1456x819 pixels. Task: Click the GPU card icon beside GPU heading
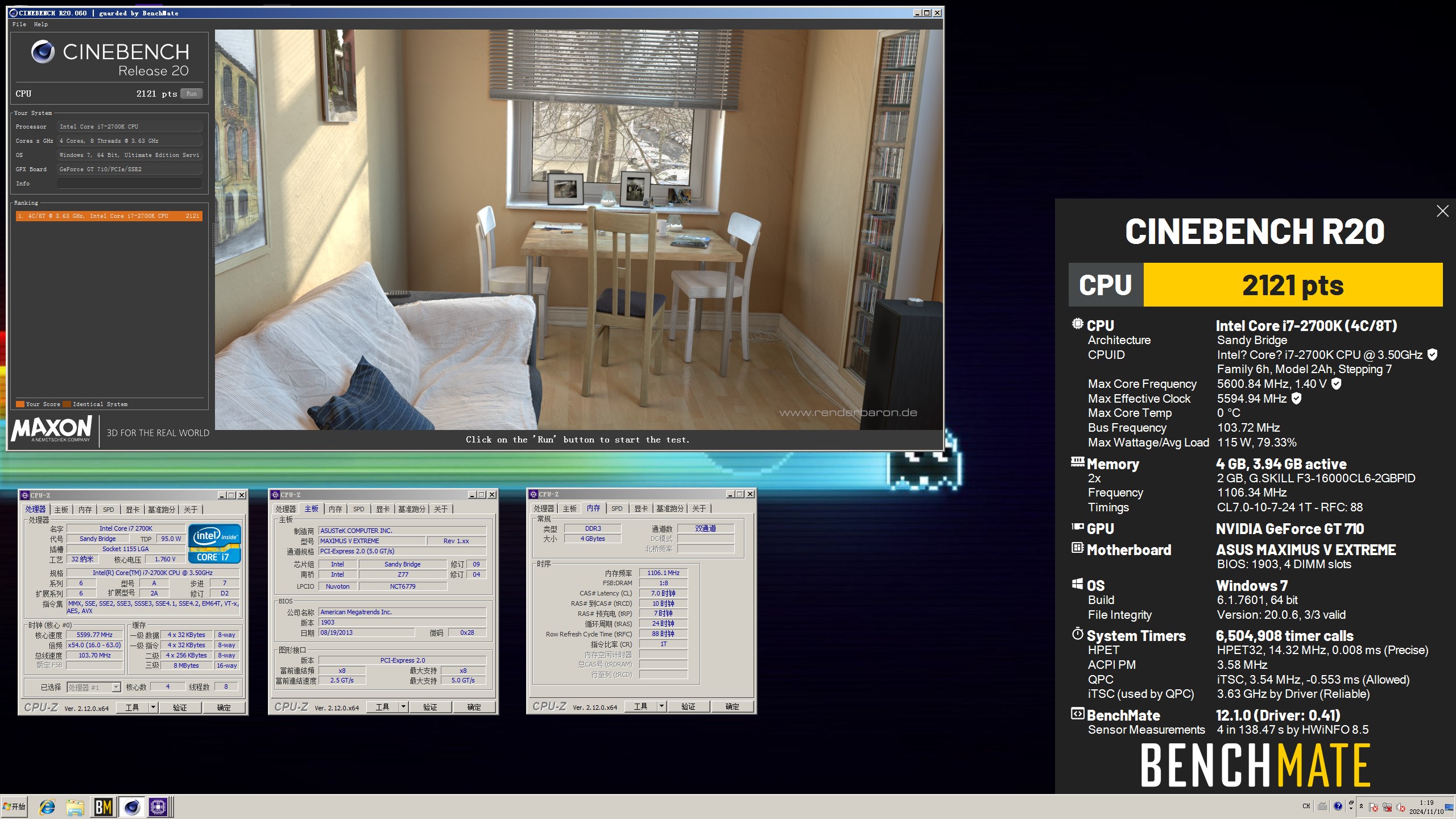click(1077, 527)
